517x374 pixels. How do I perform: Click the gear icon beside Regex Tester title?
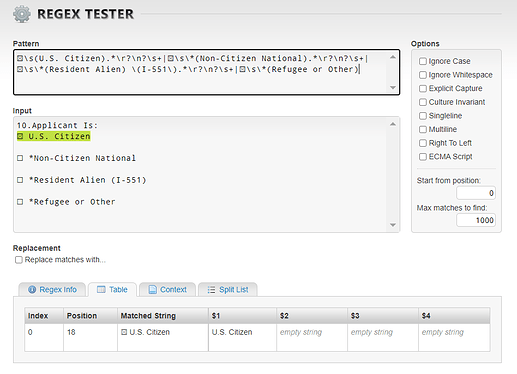(x=22, y=14)
